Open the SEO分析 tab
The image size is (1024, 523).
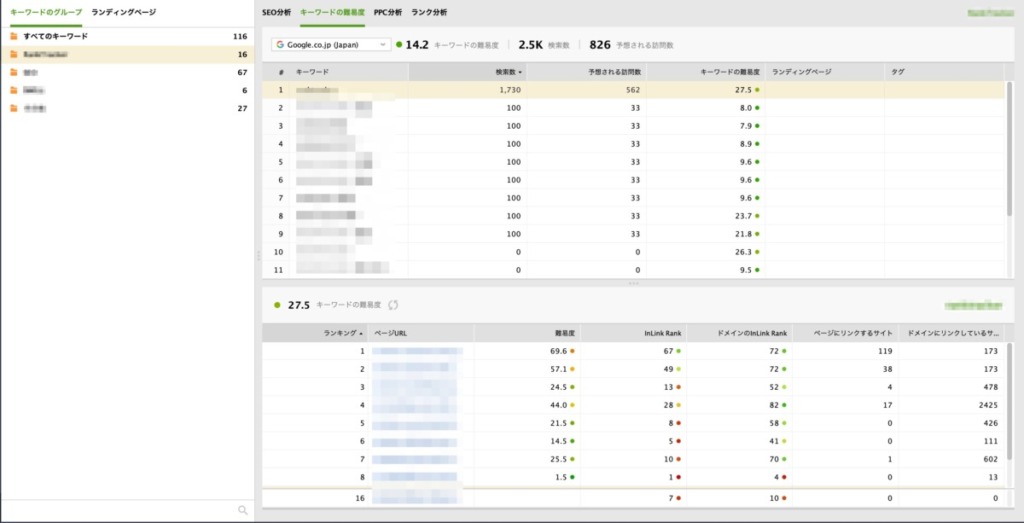tap(276, 12)
